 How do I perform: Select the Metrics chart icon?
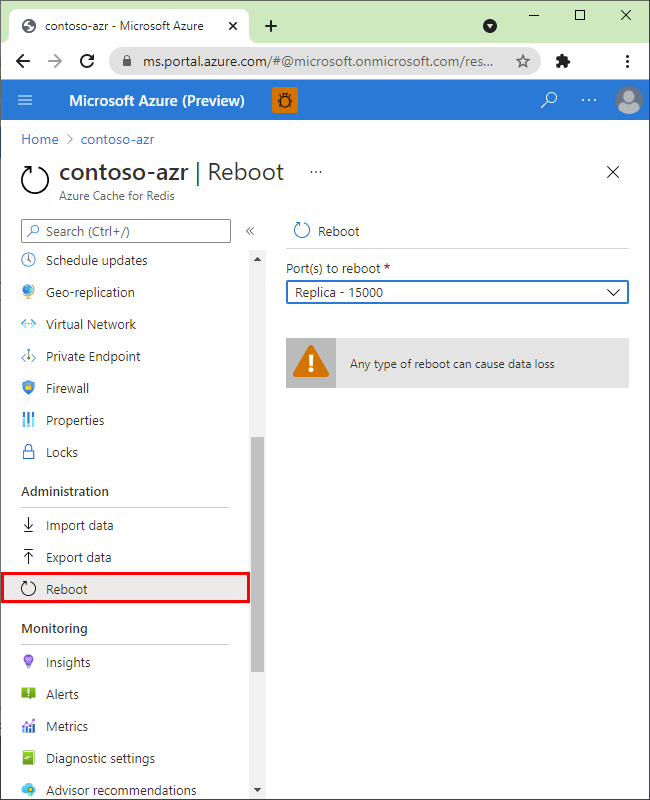[30, 726]
